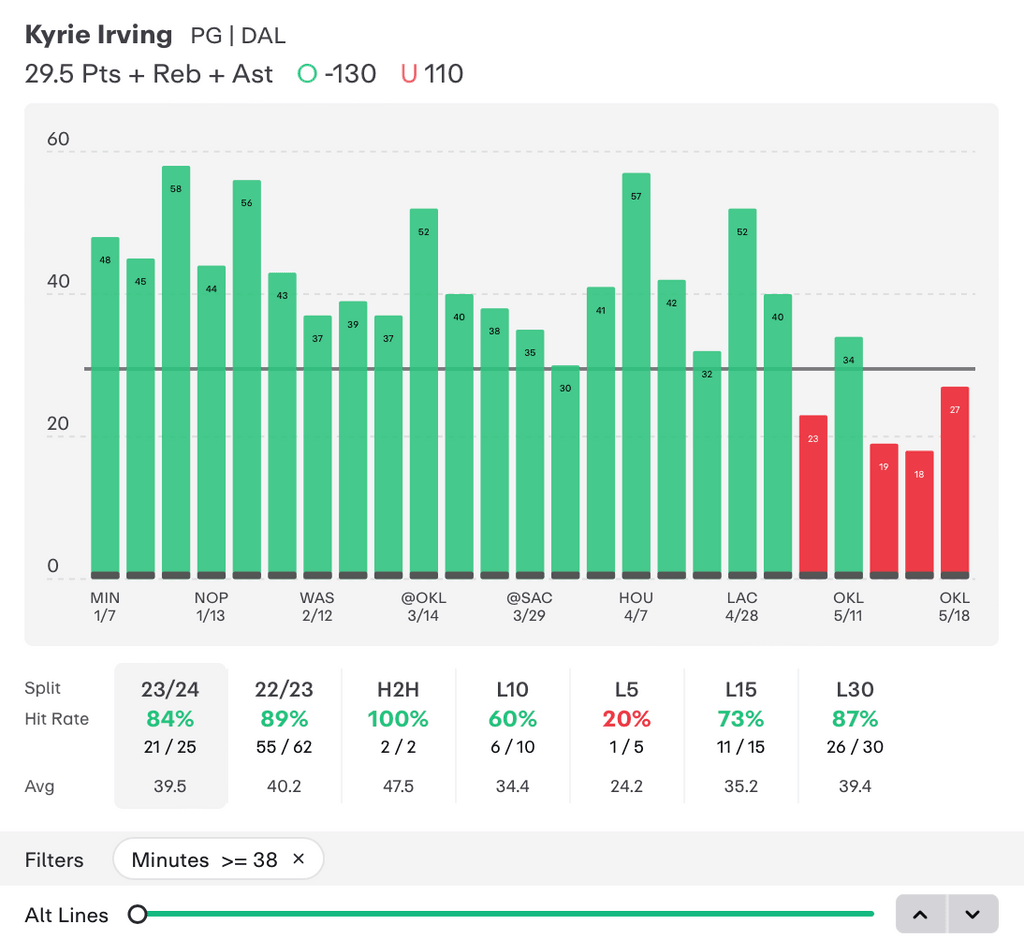Screen dimensions: 1024x942
Task: Click the bar labeled 58
Action: point(176,372)
